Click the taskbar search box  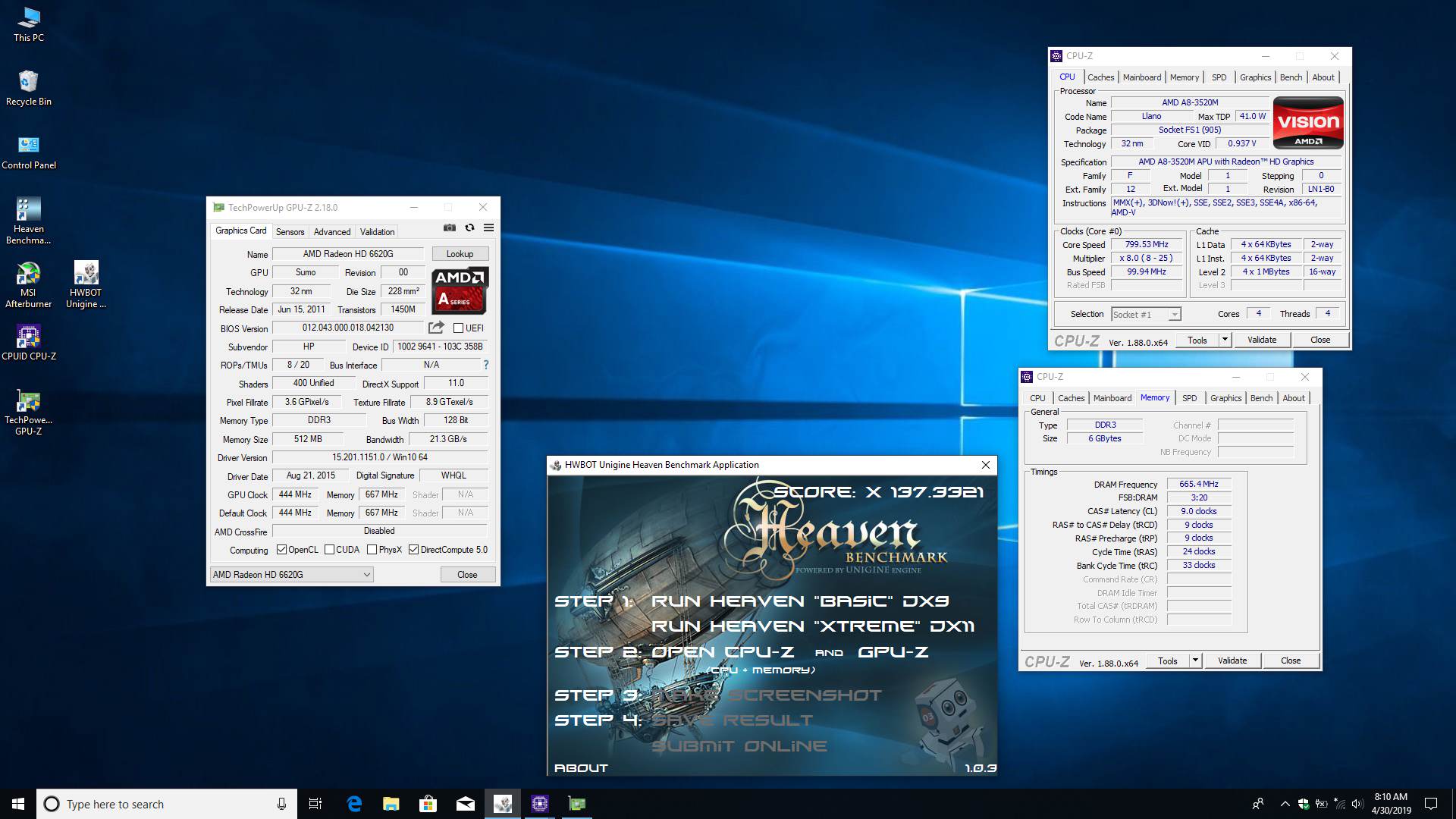pyautogui.click(x=165, y=804)
